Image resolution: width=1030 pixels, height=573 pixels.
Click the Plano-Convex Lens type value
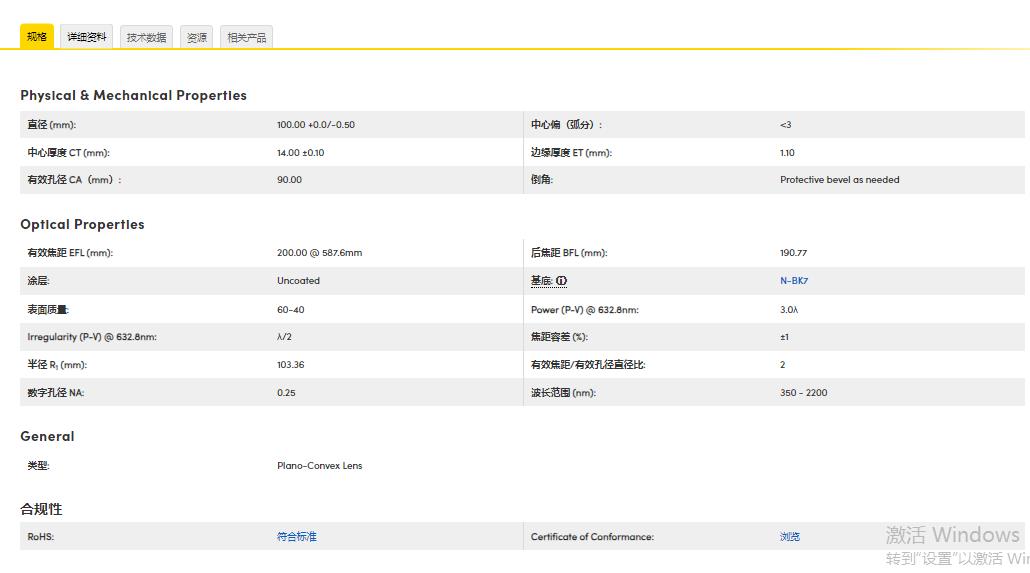pos(319,466)
